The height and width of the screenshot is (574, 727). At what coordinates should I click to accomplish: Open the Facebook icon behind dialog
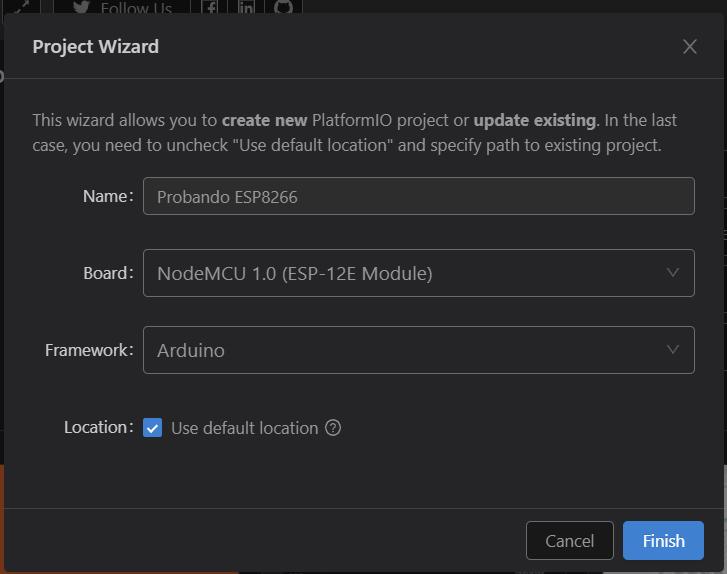(210, 7)
